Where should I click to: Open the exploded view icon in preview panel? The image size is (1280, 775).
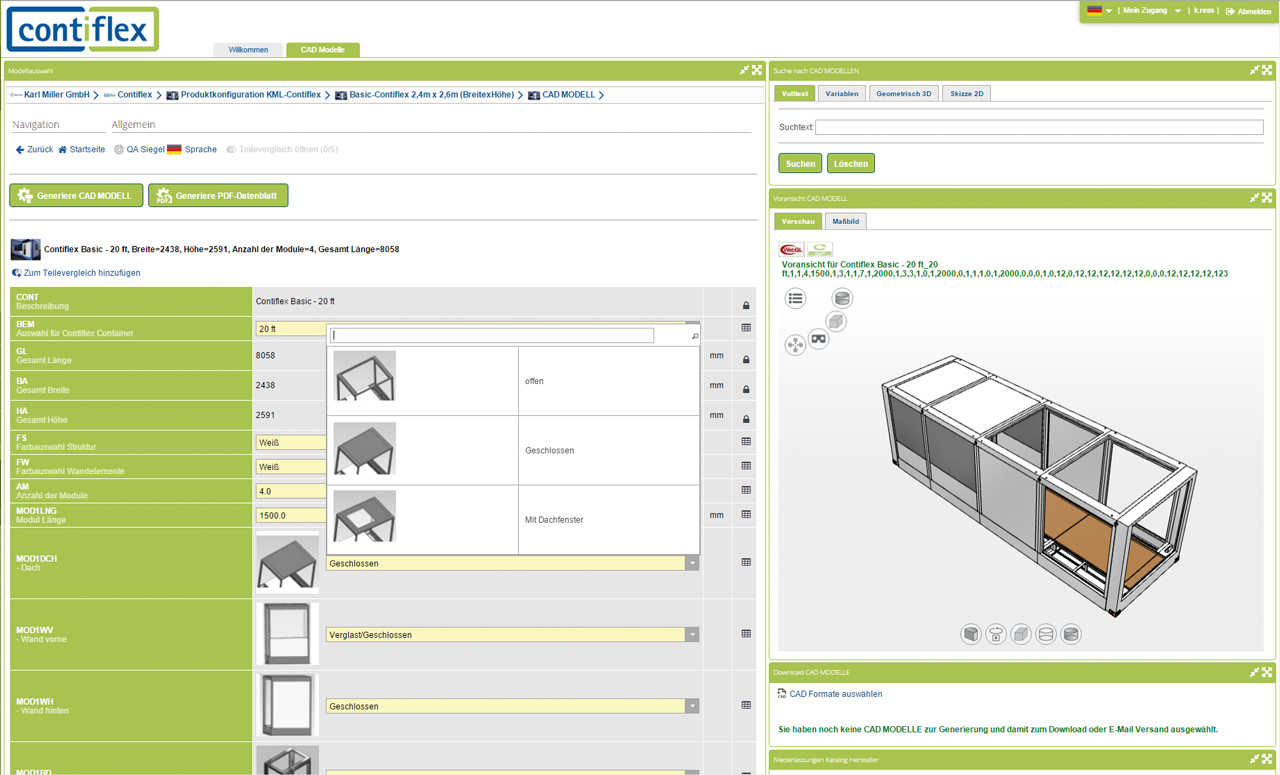pyautogui.click(x=795, y=344)
